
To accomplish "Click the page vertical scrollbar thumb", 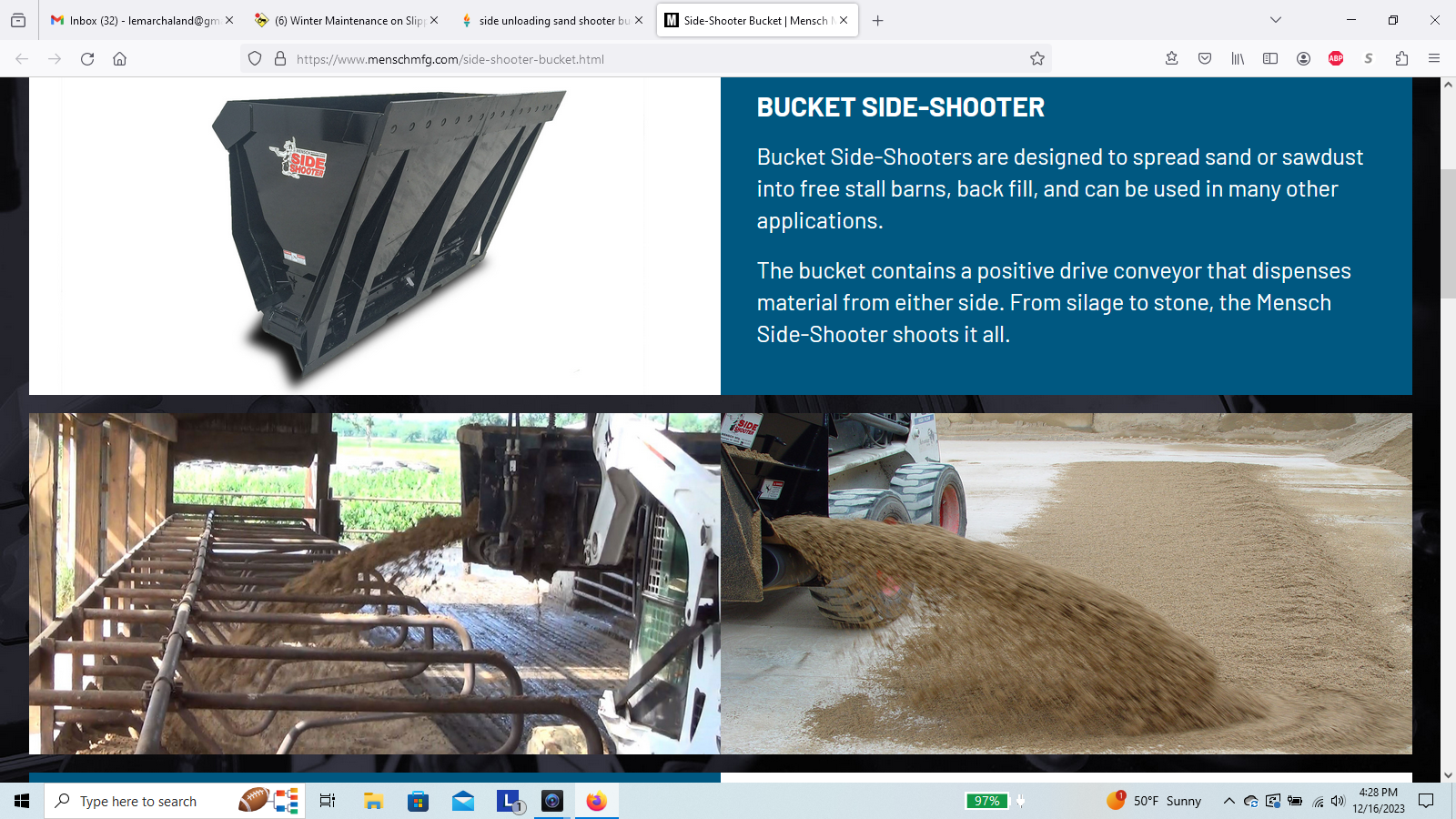I will (1448, 234).
